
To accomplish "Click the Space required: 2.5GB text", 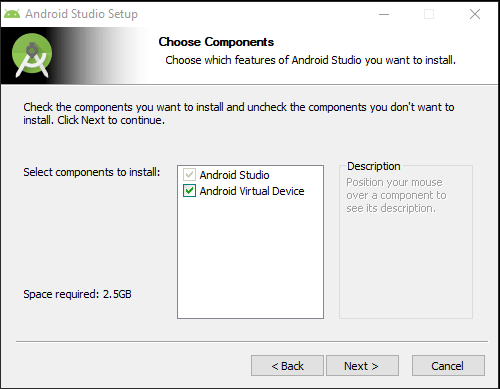I will pyautogui.click(x=77, y=294).
